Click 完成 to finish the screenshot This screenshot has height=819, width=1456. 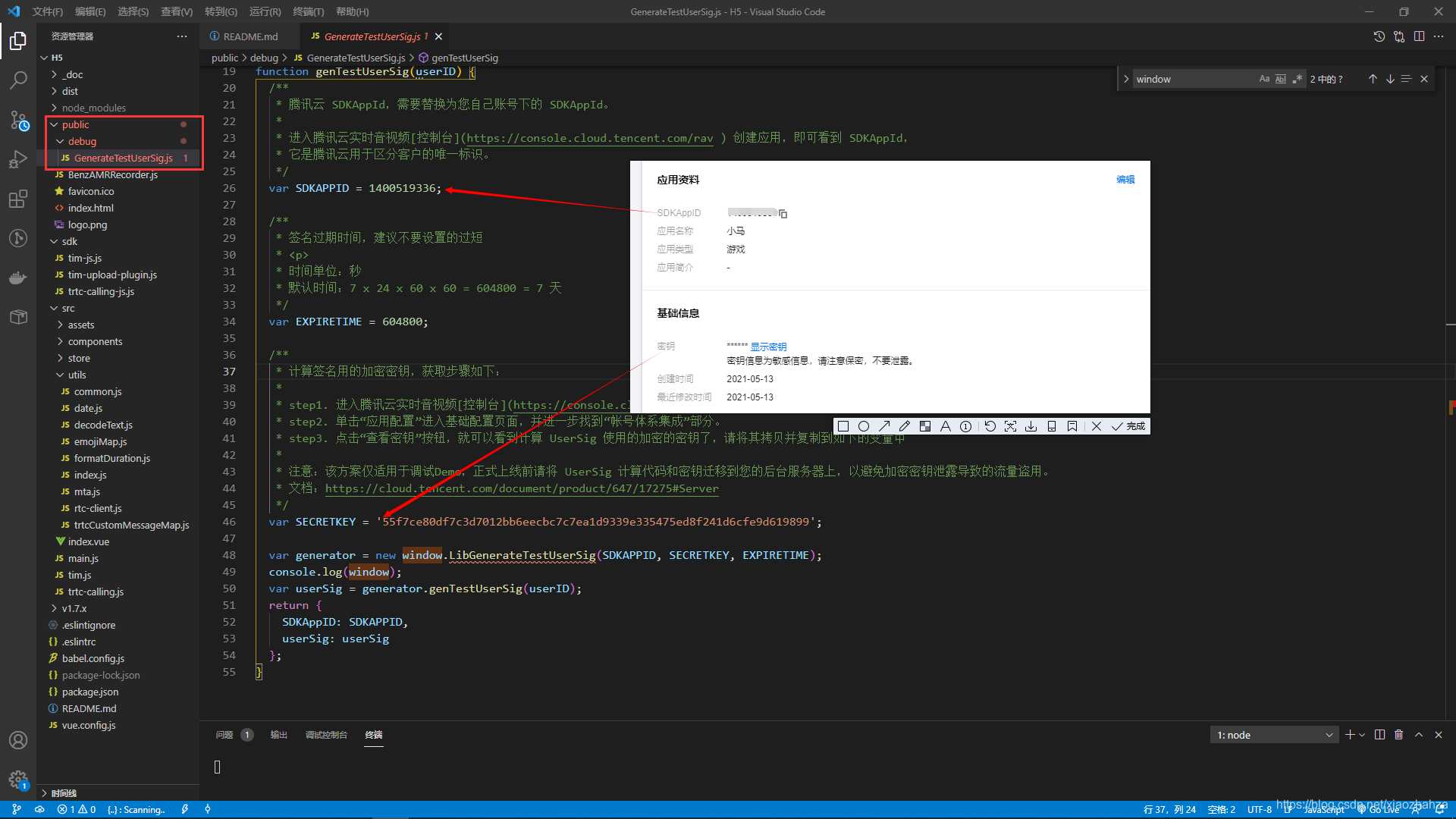tap(1128, 426)
